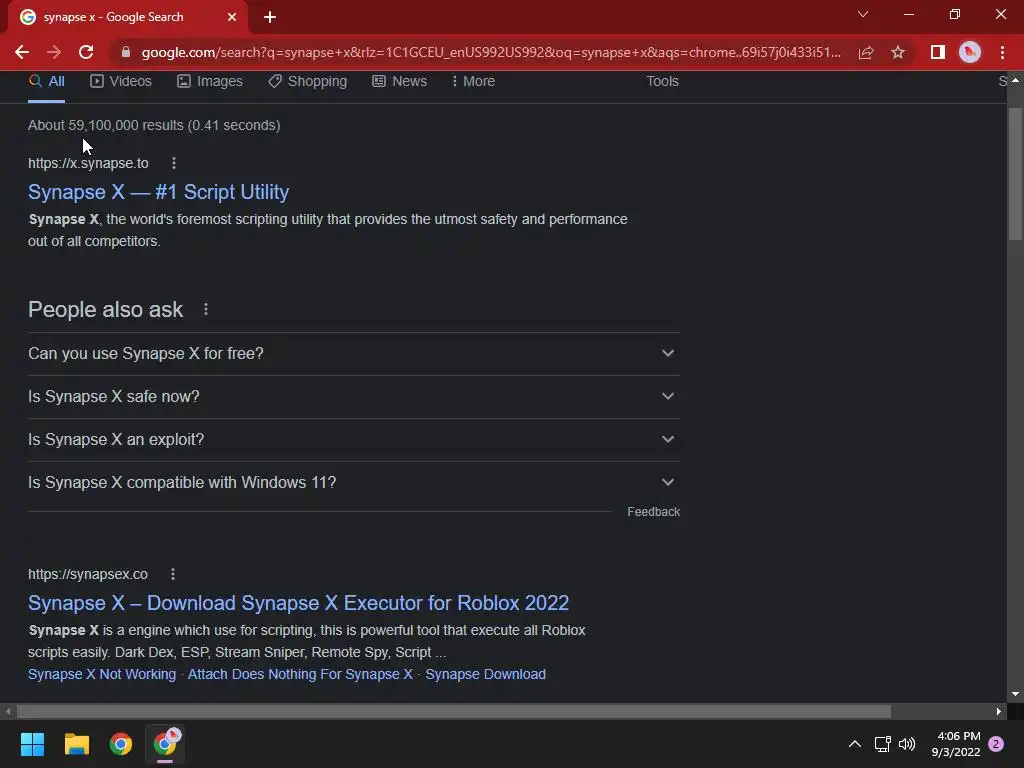
Task: Switch to the Images tab
Action: click(210, 81)
